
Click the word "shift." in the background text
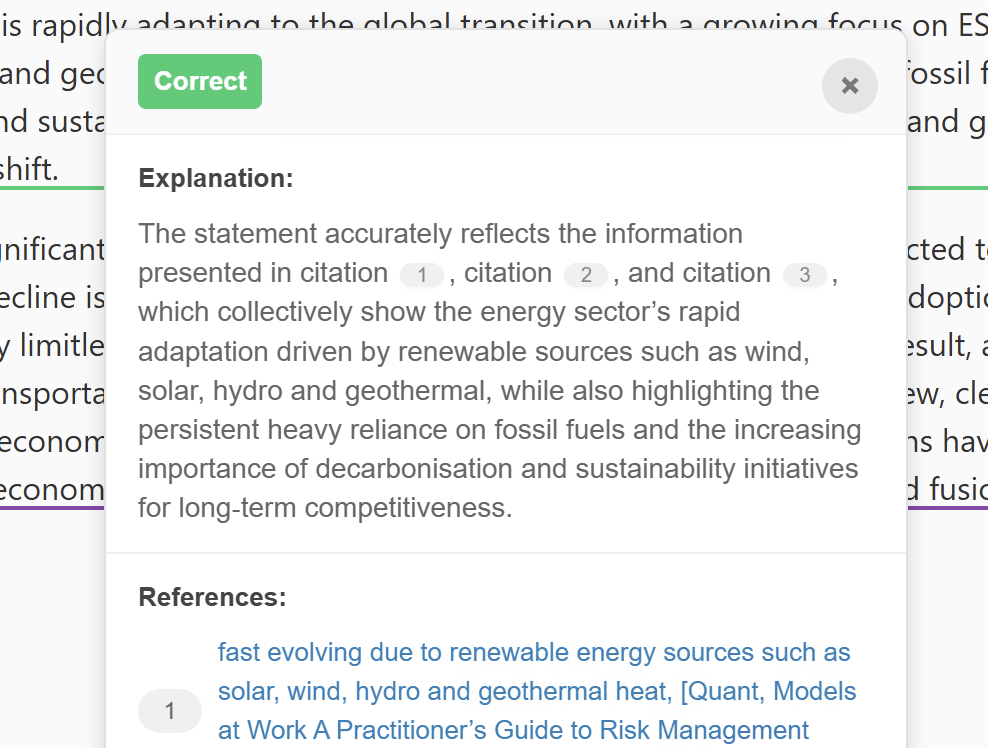tap(30, 169)
